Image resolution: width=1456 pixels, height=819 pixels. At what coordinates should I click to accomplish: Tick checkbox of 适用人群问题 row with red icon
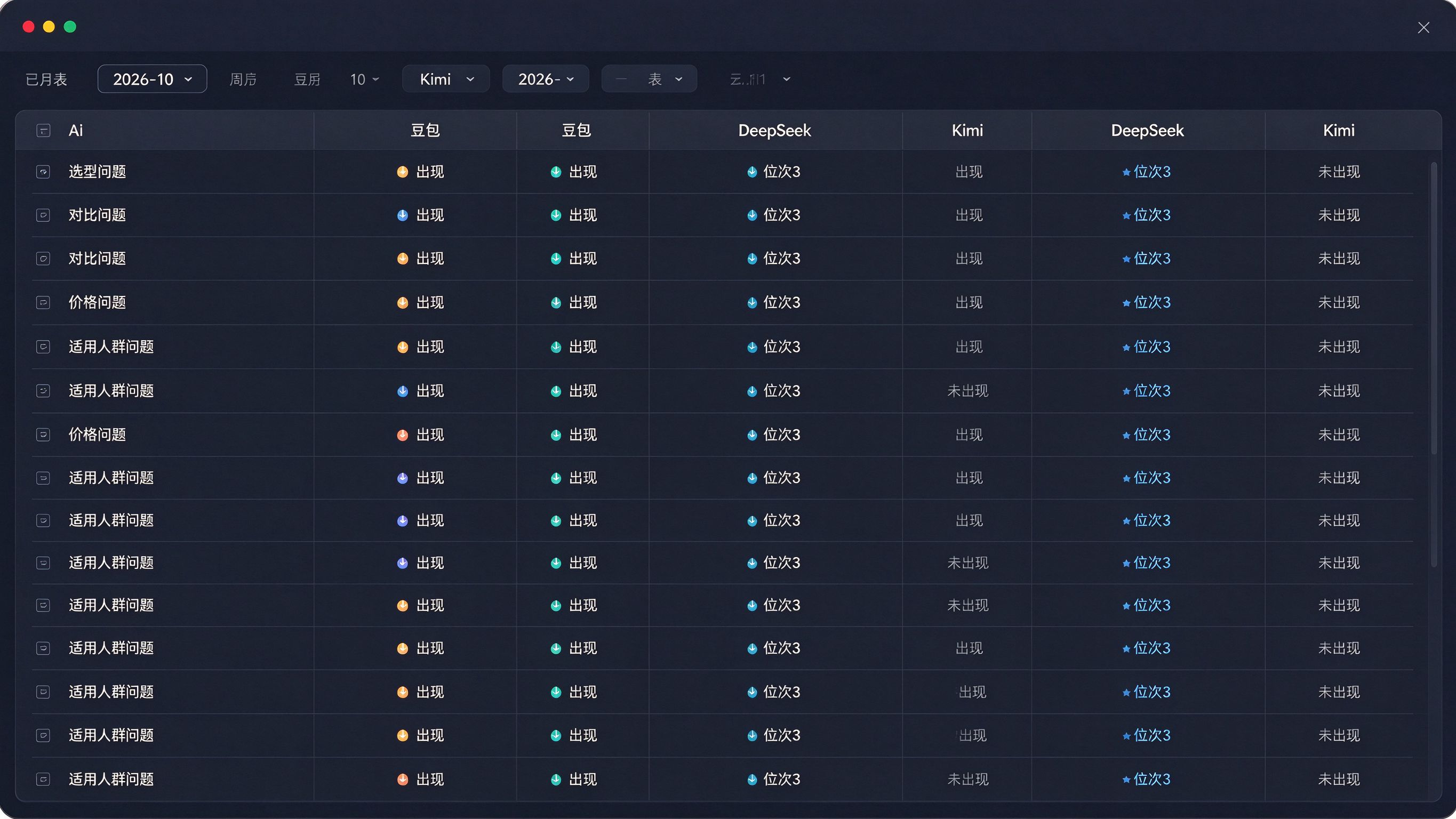(44, 780)
